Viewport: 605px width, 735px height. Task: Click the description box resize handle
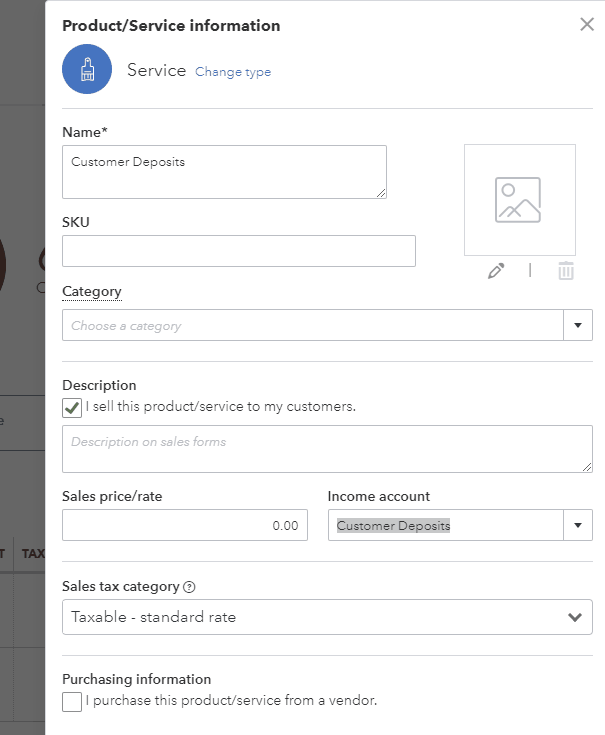tap(587, 467)
